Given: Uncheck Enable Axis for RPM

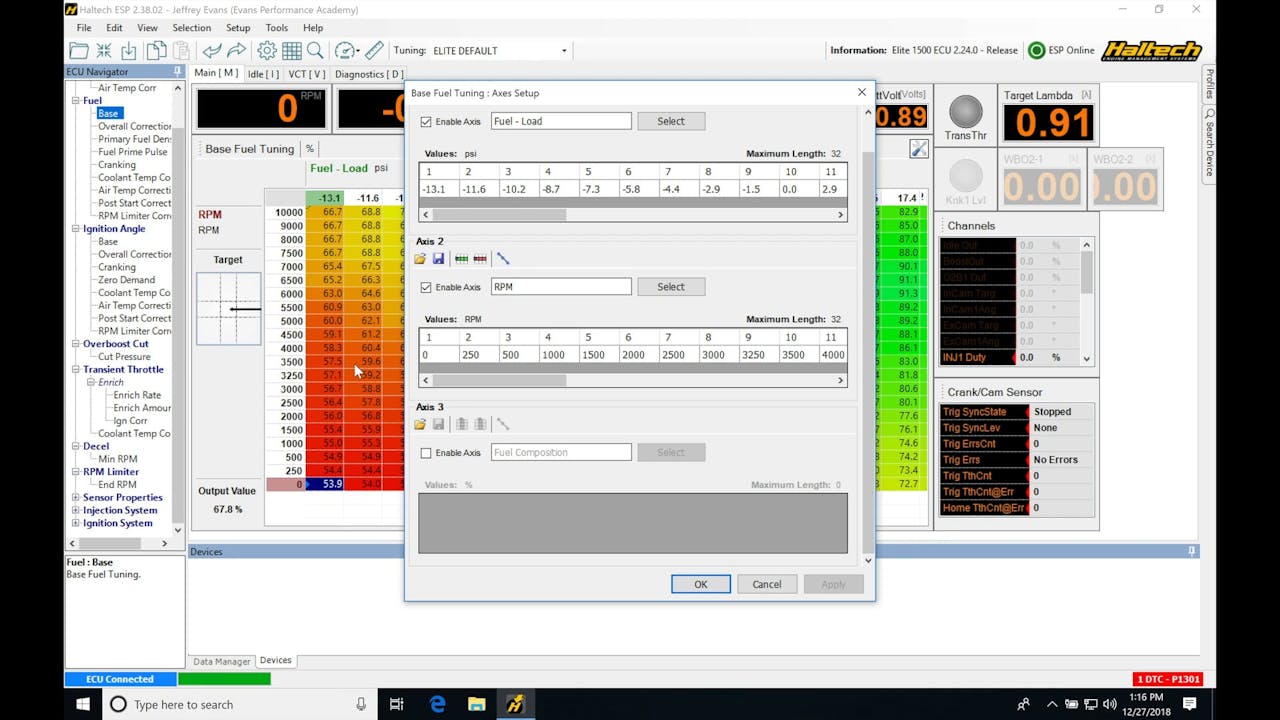Looking at the screenshot, I should 426,287.
